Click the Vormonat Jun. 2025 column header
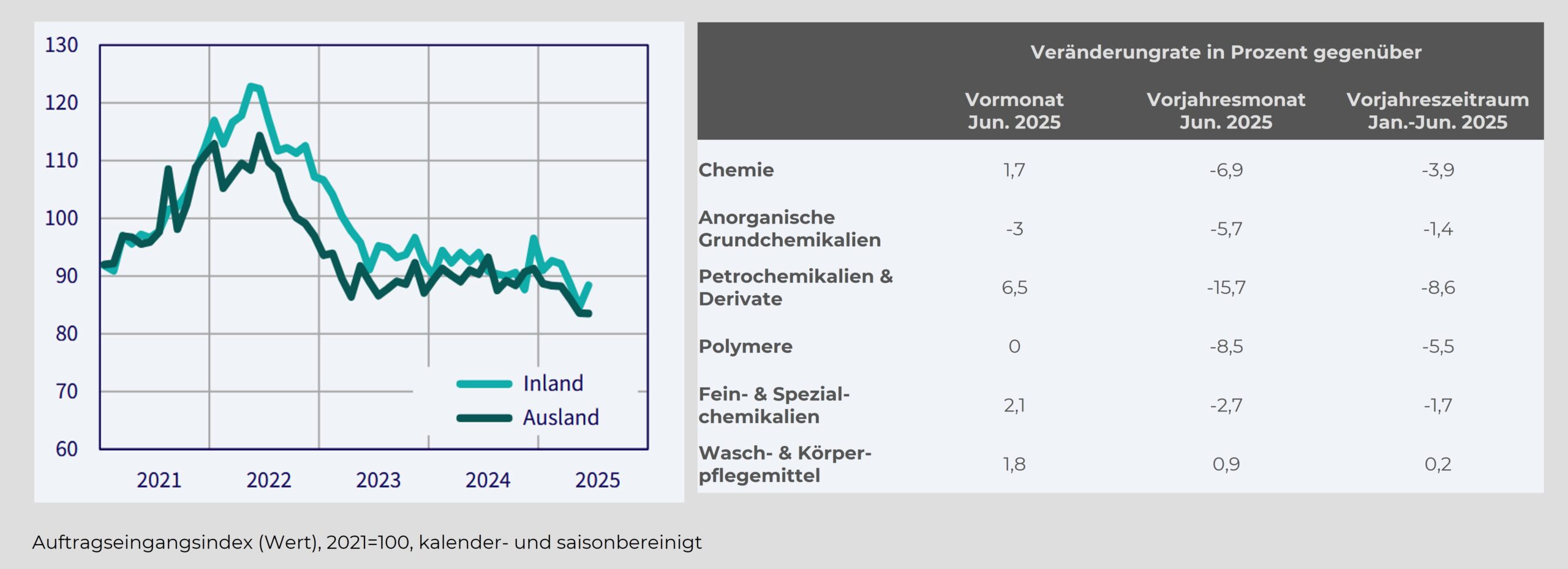The image size is (1568, 569). click(1014, 111)
